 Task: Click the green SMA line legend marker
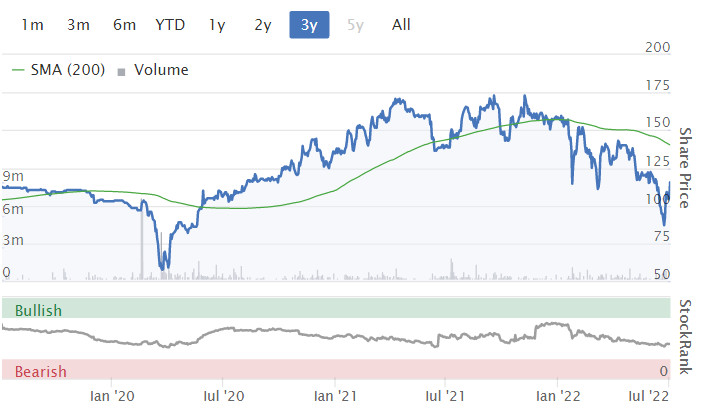coord(20,70)
